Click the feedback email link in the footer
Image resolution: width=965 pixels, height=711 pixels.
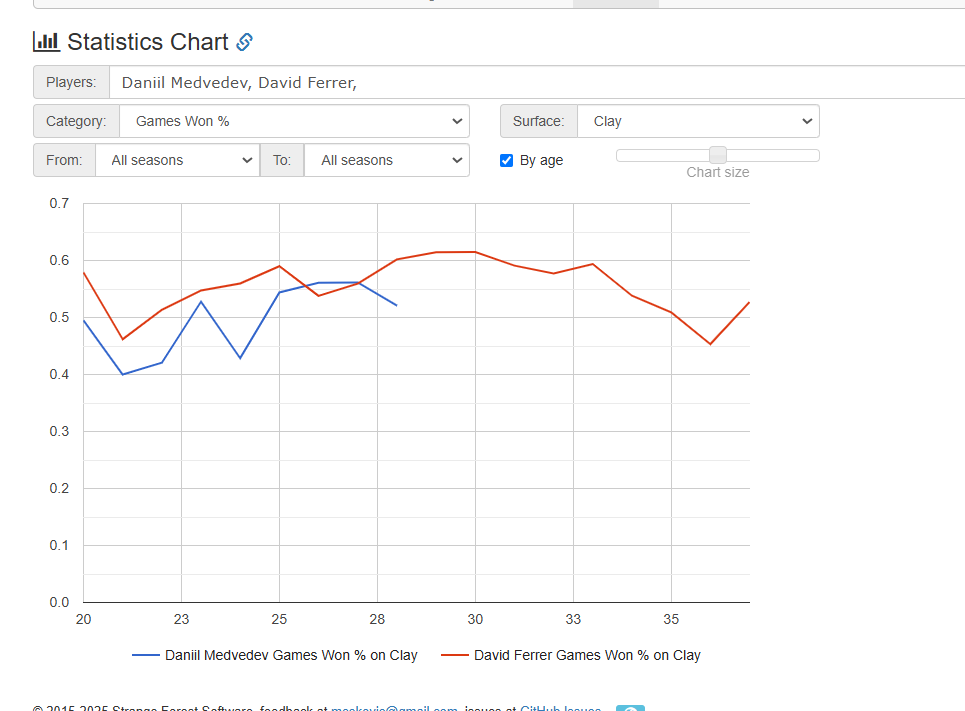coord(394,708)
